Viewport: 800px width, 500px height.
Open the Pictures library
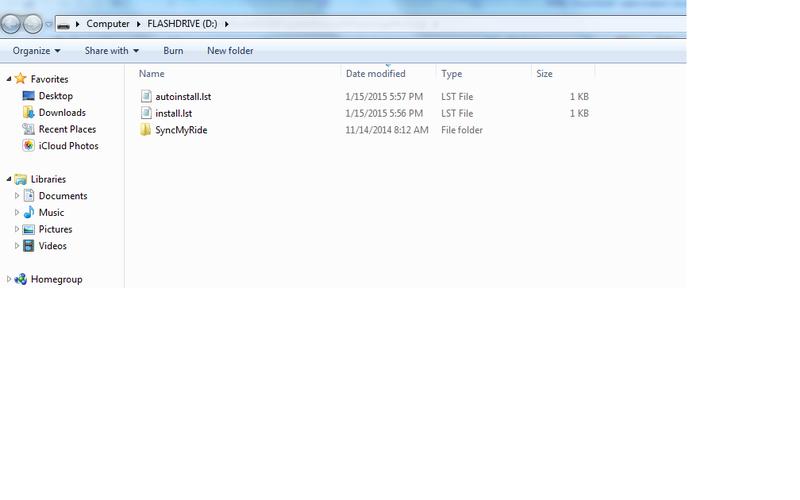55,230
